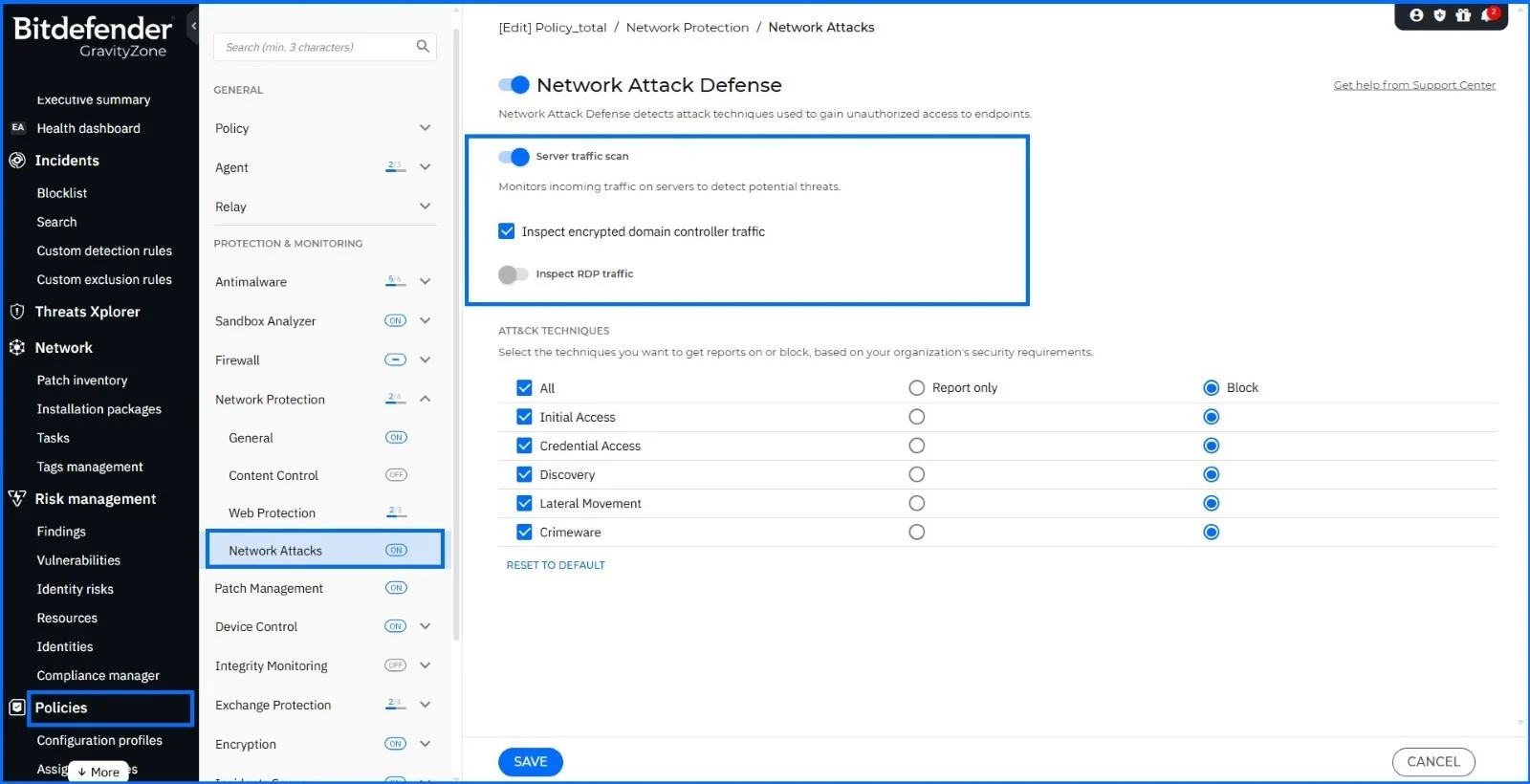This screenshot has width=1530, height=784.
Task: Click the SAVE button
Action: coord(530,762)
